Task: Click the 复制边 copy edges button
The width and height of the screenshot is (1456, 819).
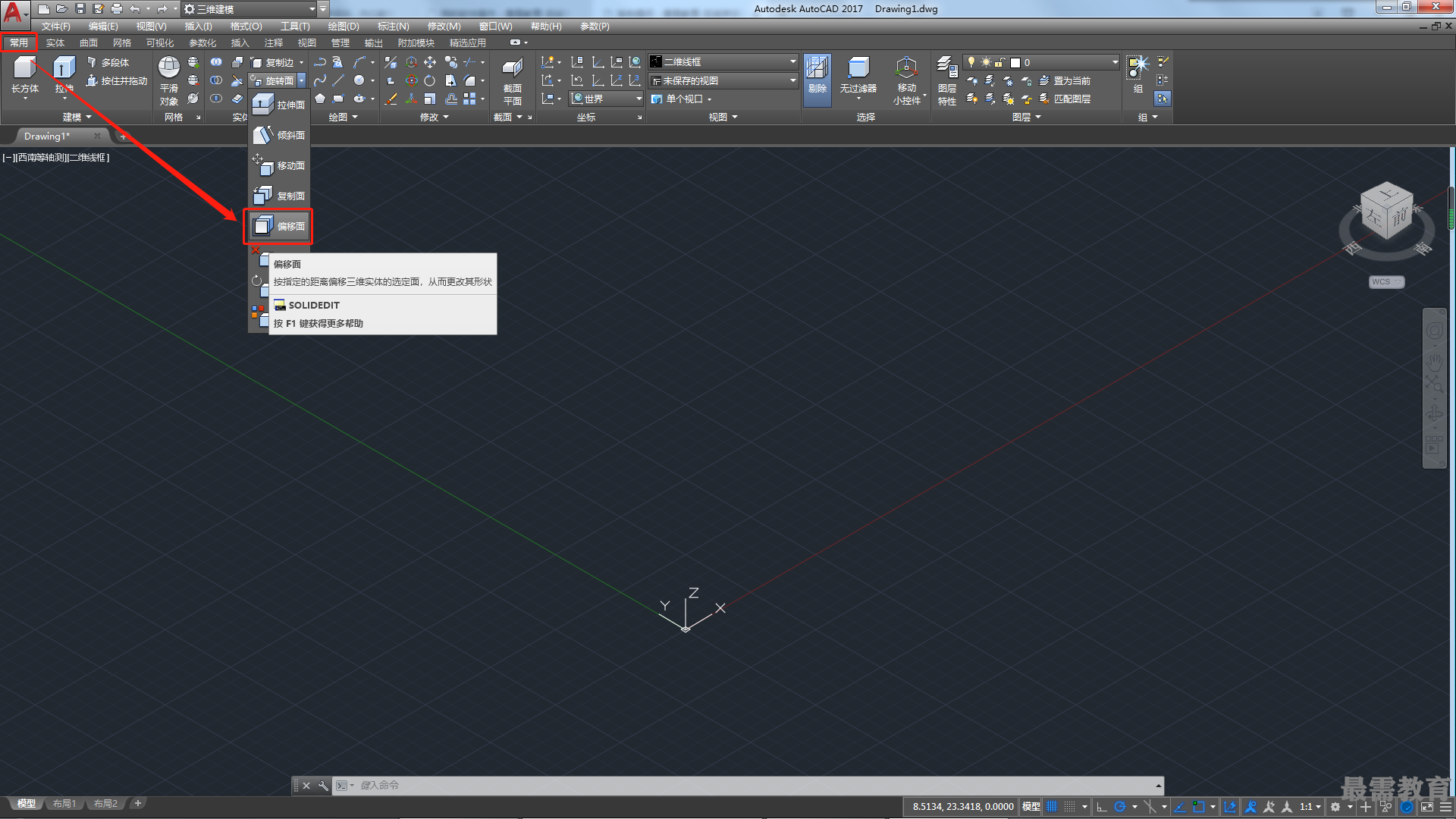Action: pos(273,62)
